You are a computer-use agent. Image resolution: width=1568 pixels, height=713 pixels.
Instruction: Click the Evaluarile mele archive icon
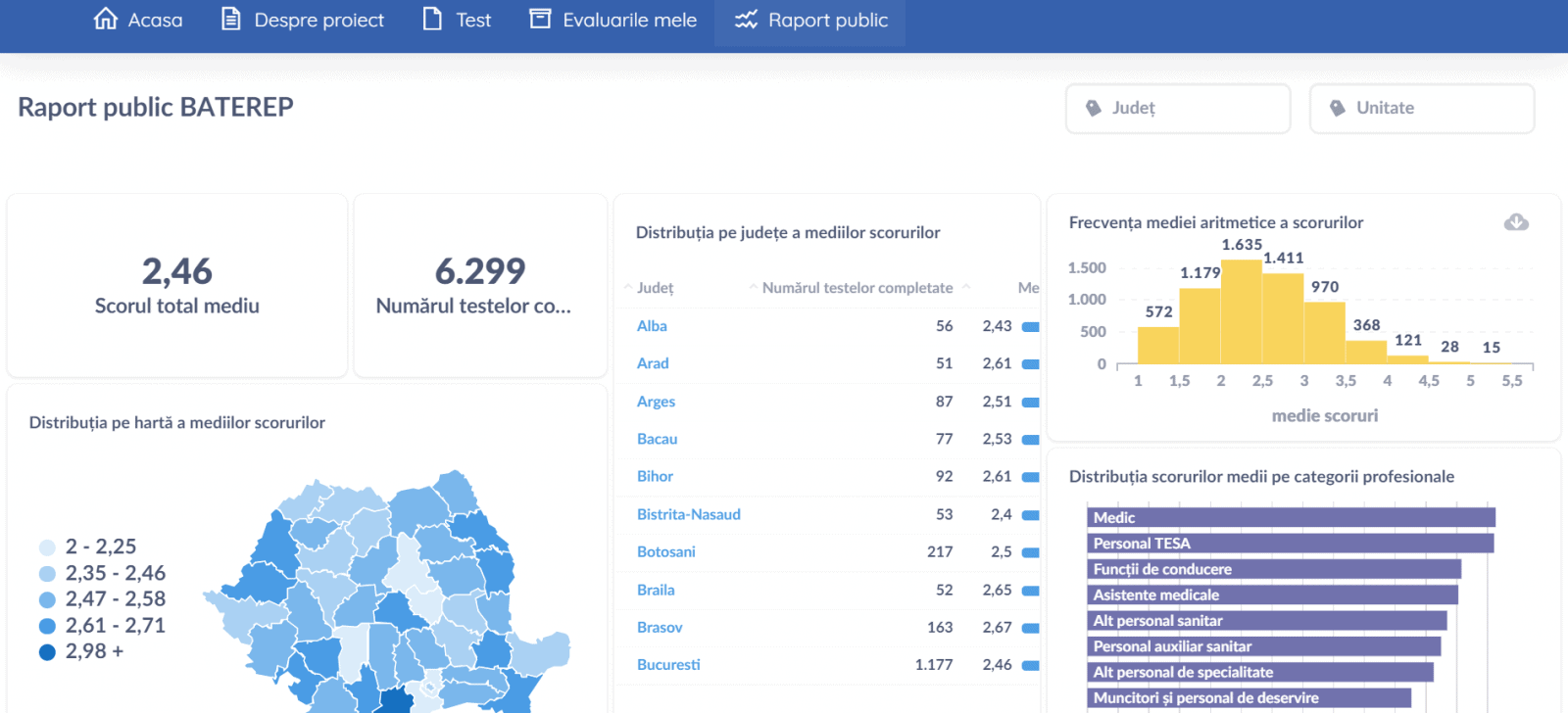pyautogui.click(x=540, y=19)
